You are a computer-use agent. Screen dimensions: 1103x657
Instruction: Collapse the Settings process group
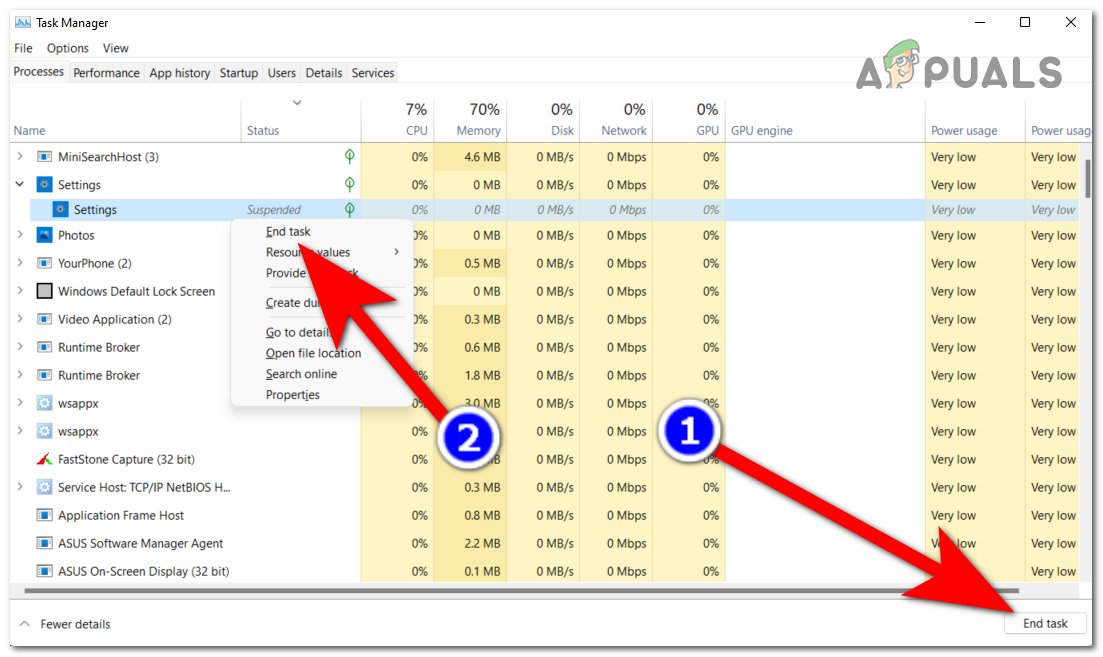pos(20,184)
